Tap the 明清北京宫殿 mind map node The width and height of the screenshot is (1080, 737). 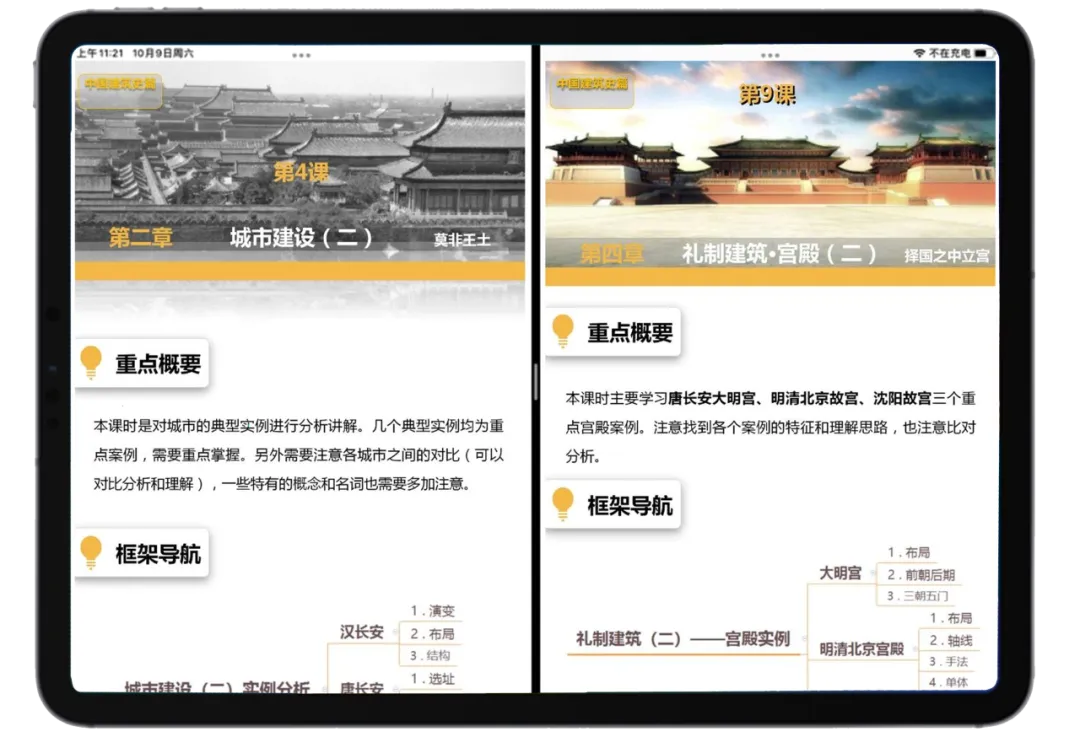coord(862,649)
